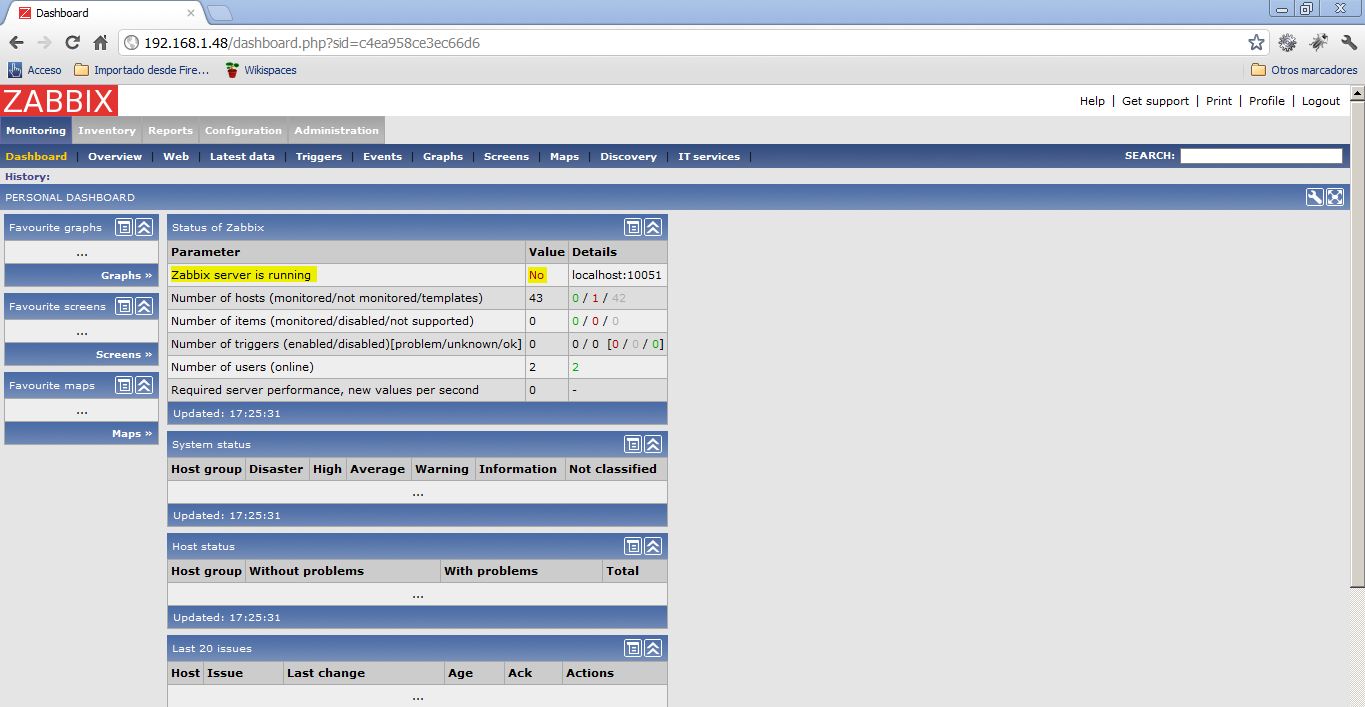Open the Configuration main tab
The width and height of the screenshot is (1365, 707).
pyautogui.click(x=243, y=130)
